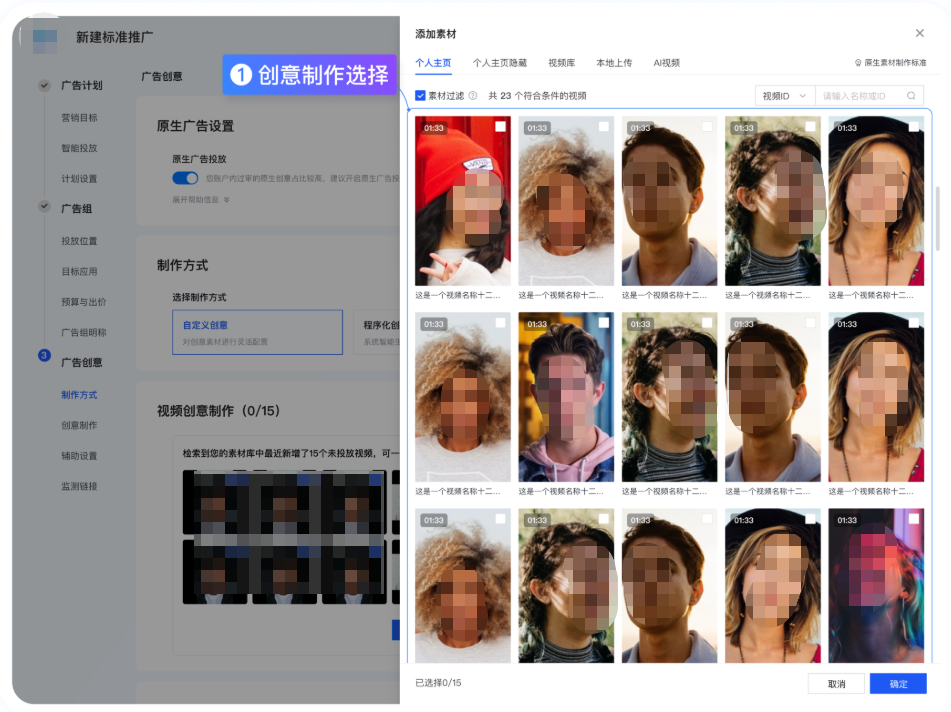Click the 取消 button
The width and height of the screenshot is (951, 712).
(837, 684)
